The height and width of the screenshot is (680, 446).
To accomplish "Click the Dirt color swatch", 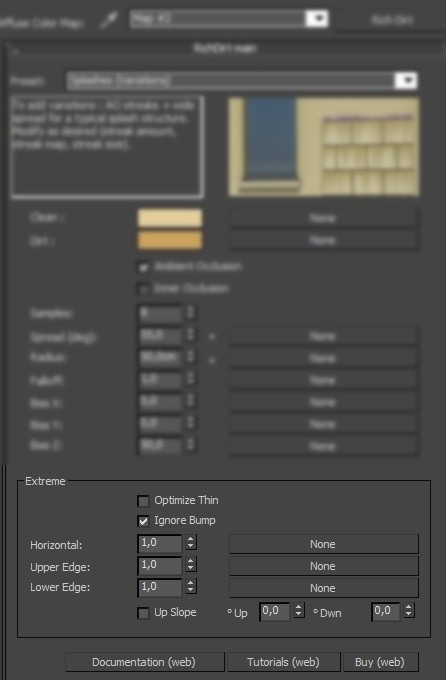I will [x=170, y=240].
